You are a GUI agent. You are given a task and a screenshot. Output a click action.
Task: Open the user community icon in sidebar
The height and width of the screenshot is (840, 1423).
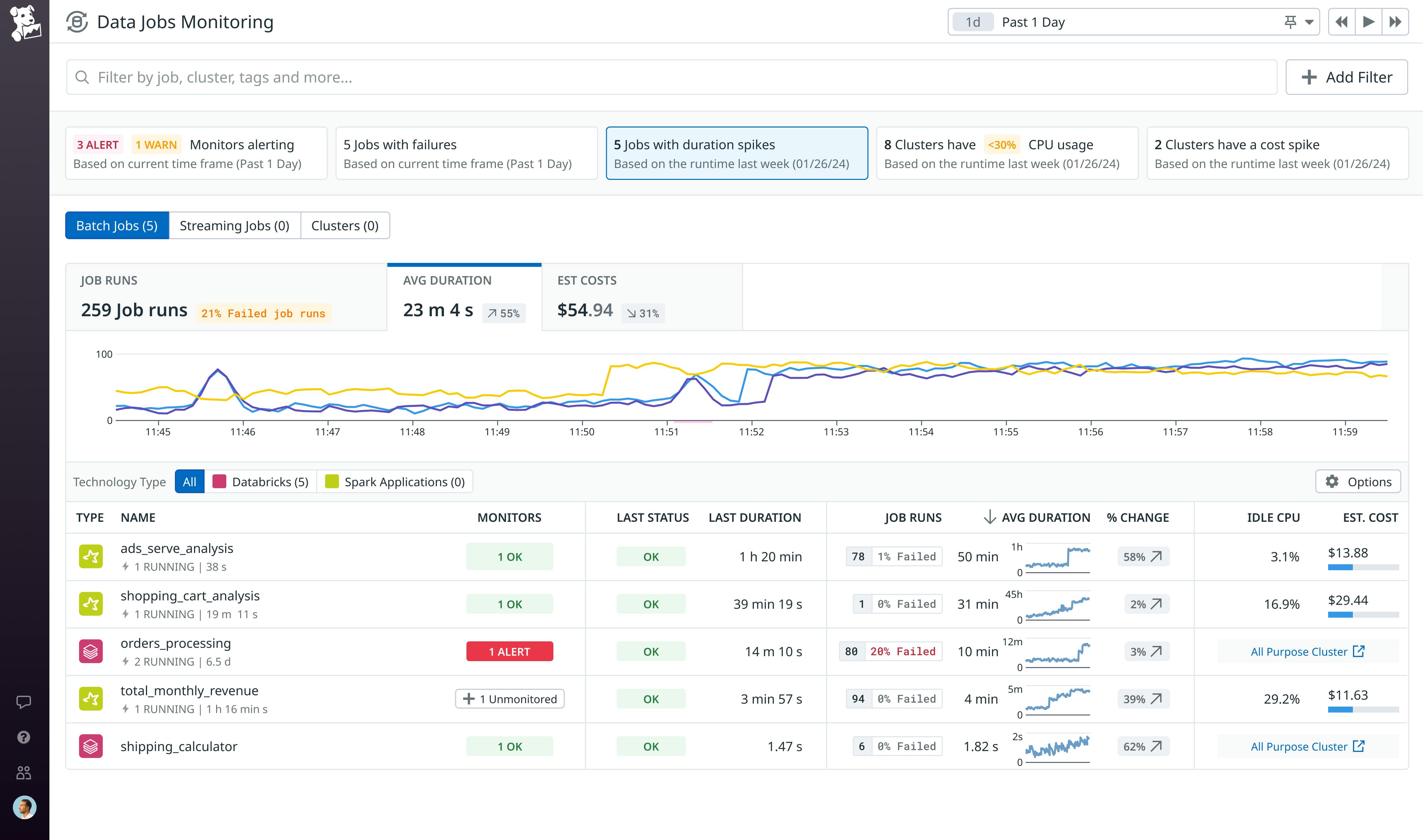point(25,771)
